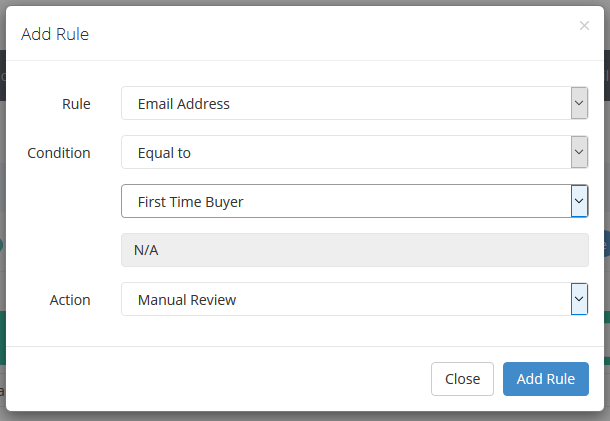Click the dark header strip behind dialog's top right
Viewport: 610px width, 421px height.
[x=607, y=75]
